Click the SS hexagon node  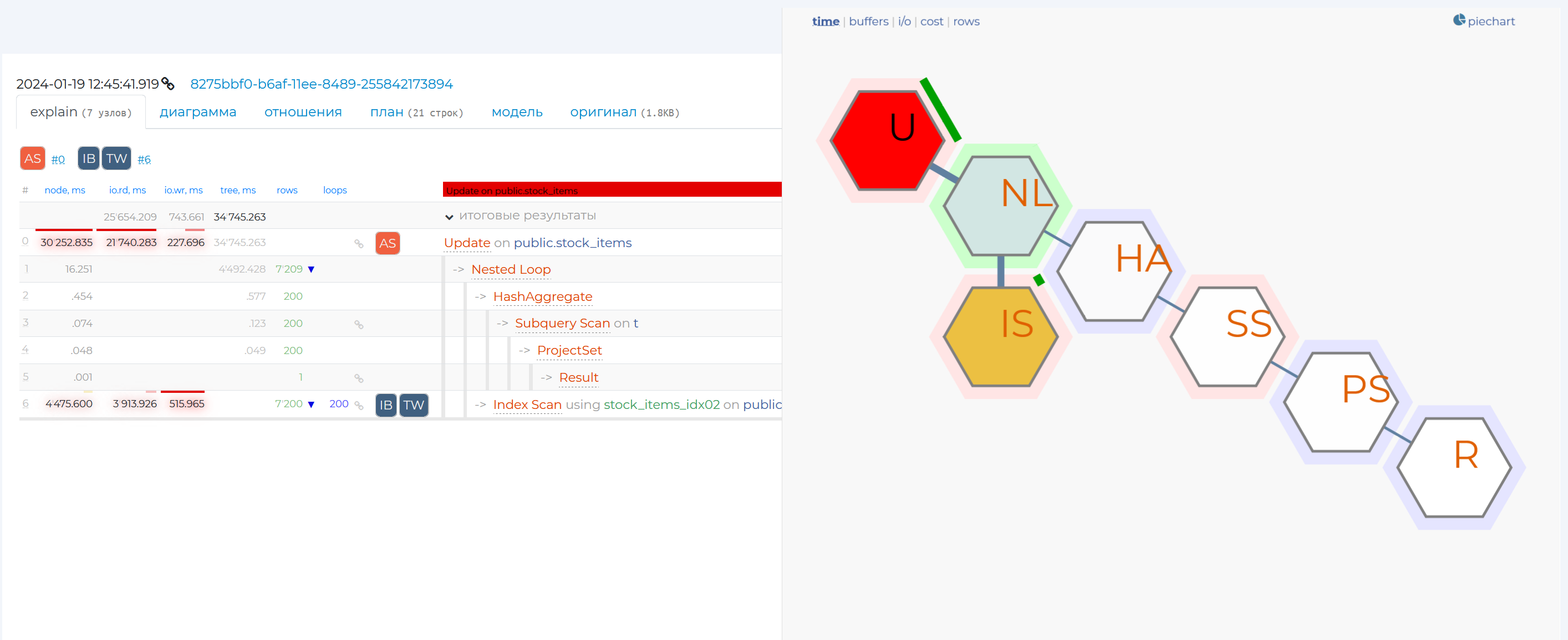click(x=1227, y=336)
